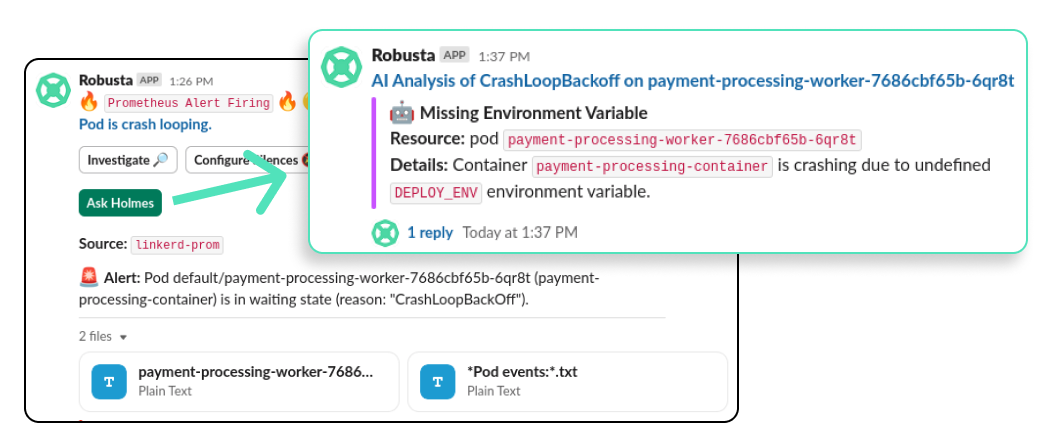This screenshot has width=1046, height=447.
Task: Click the Investigate button
Action: (x=128, y=160)
